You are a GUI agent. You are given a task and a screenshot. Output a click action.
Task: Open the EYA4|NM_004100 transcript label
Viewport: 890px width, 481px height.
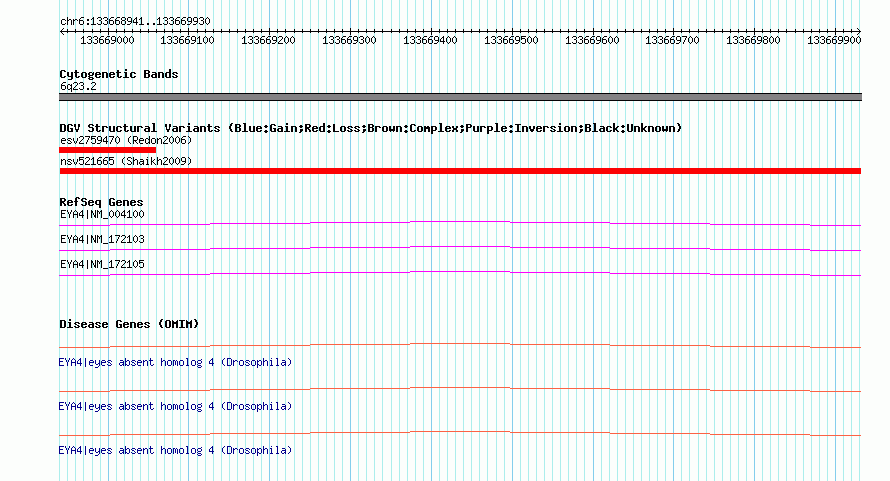(102, 215)
